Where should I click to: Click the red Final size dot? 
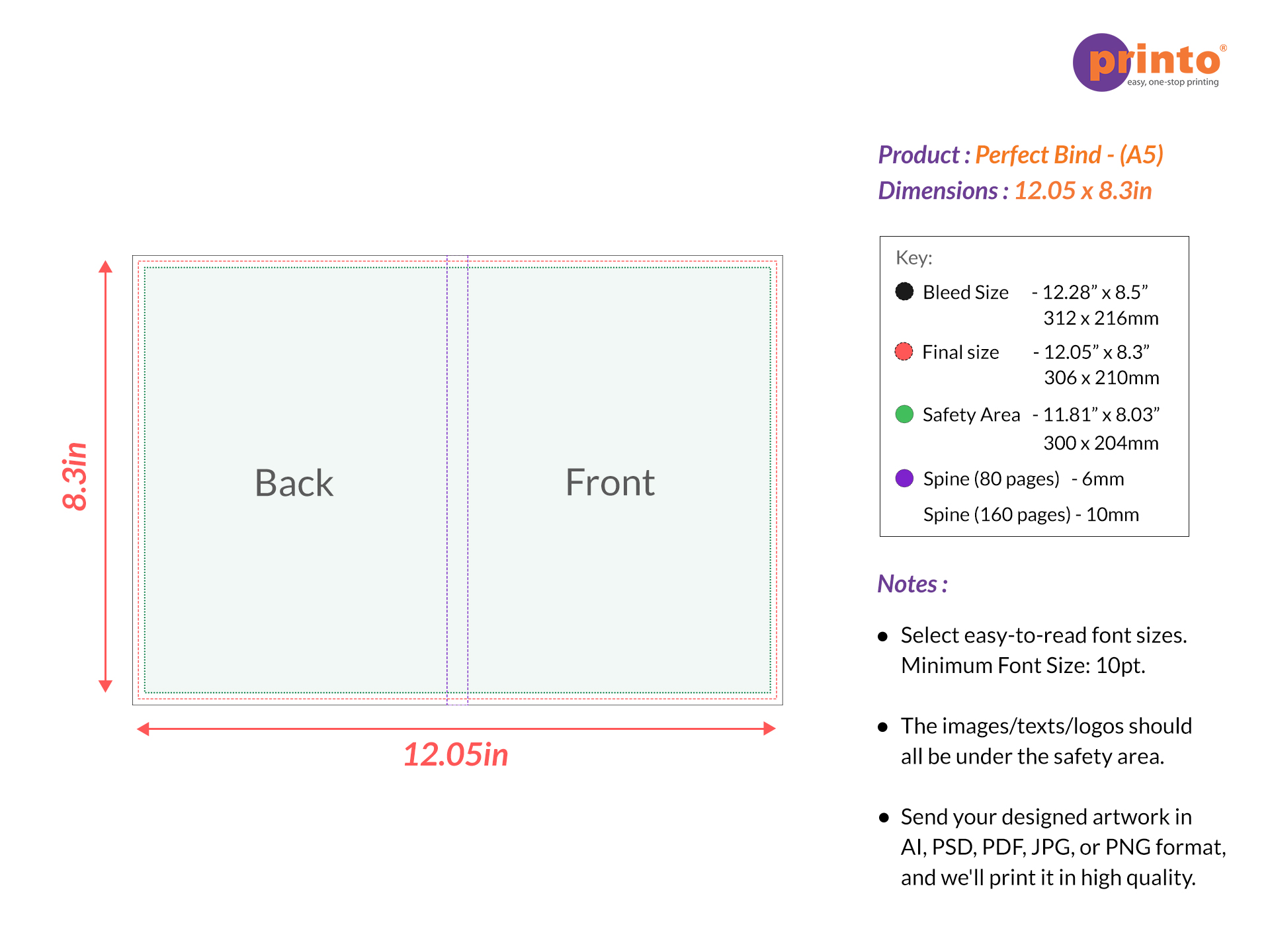coord(904,352)
